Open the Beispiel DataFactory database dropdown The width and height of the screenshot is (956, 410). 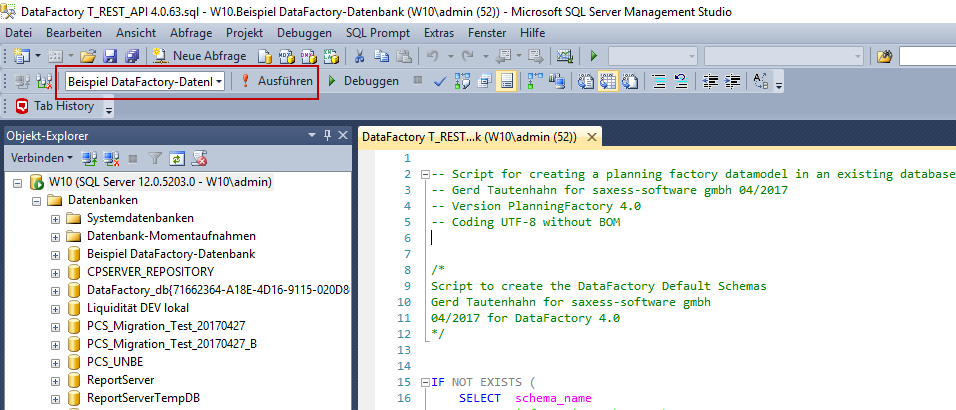pos(219,81)
